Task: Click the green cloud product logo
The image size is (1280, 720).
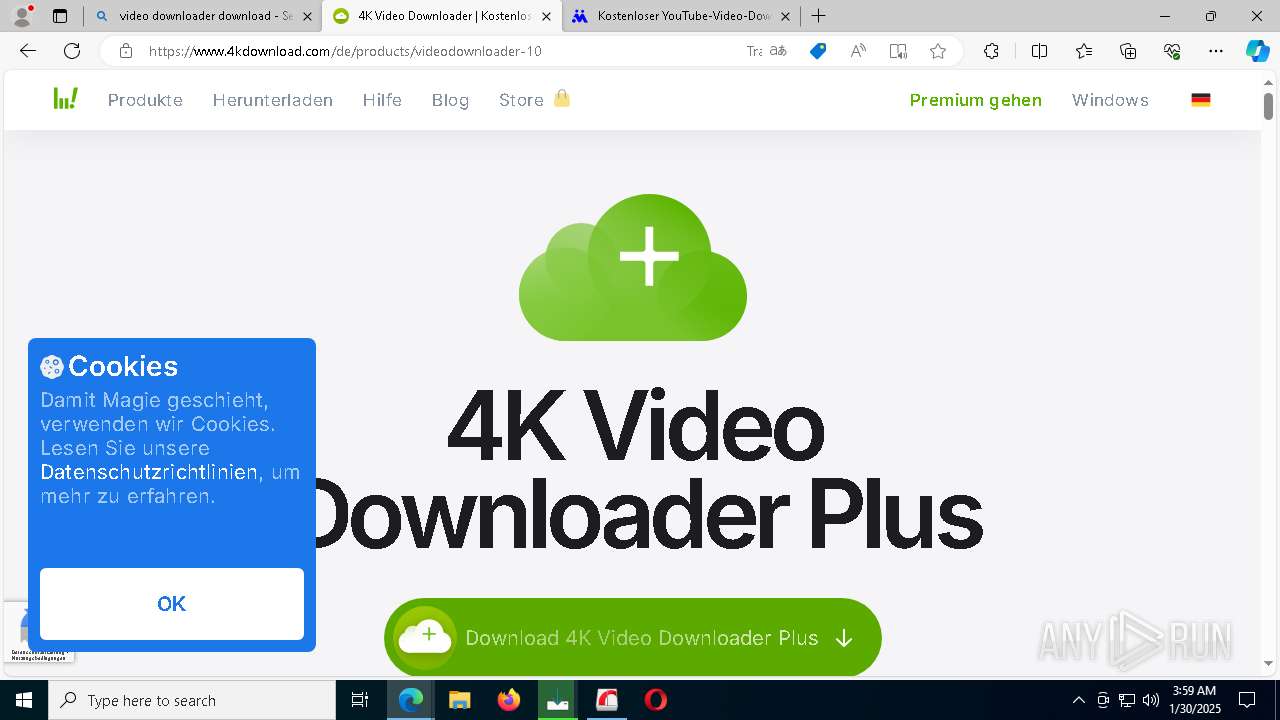Action: pos(632,267)
